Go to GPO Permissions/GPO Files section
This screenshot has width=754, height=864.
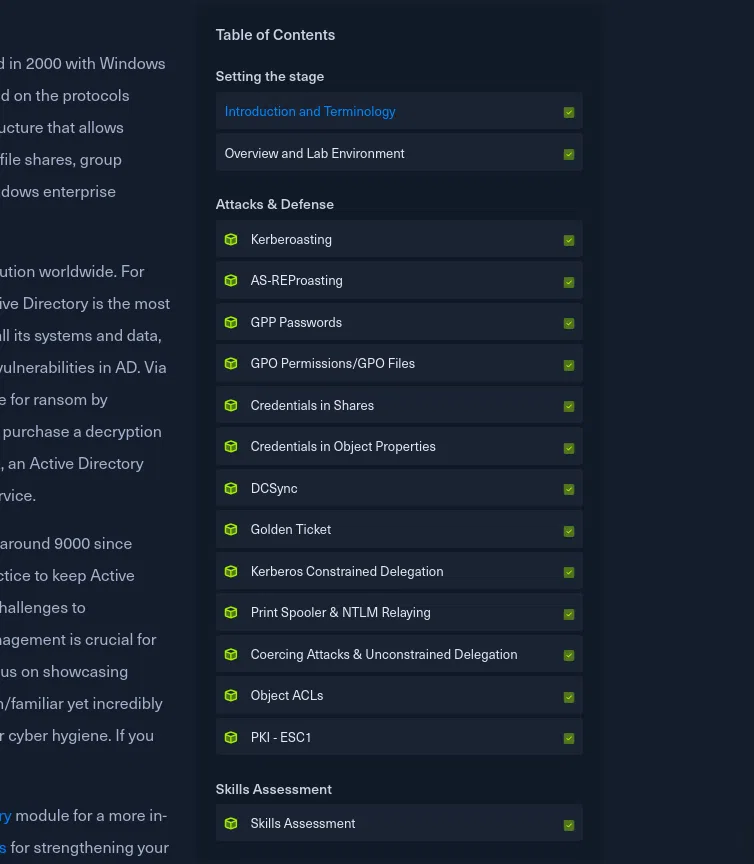(x=332, y=364)
